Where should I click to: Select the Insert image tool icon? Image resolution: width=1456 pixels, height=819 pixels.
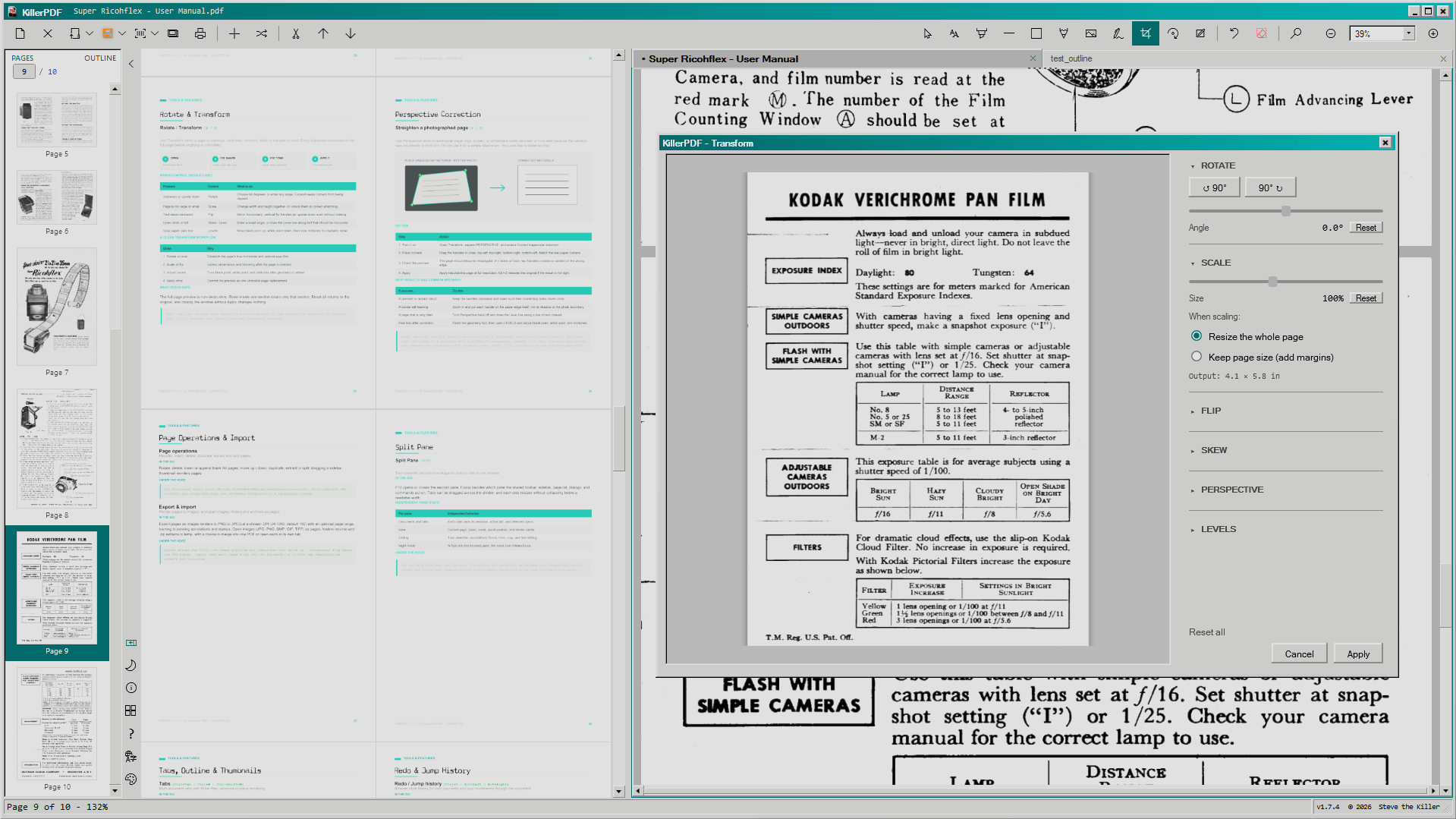(1091, 33)
